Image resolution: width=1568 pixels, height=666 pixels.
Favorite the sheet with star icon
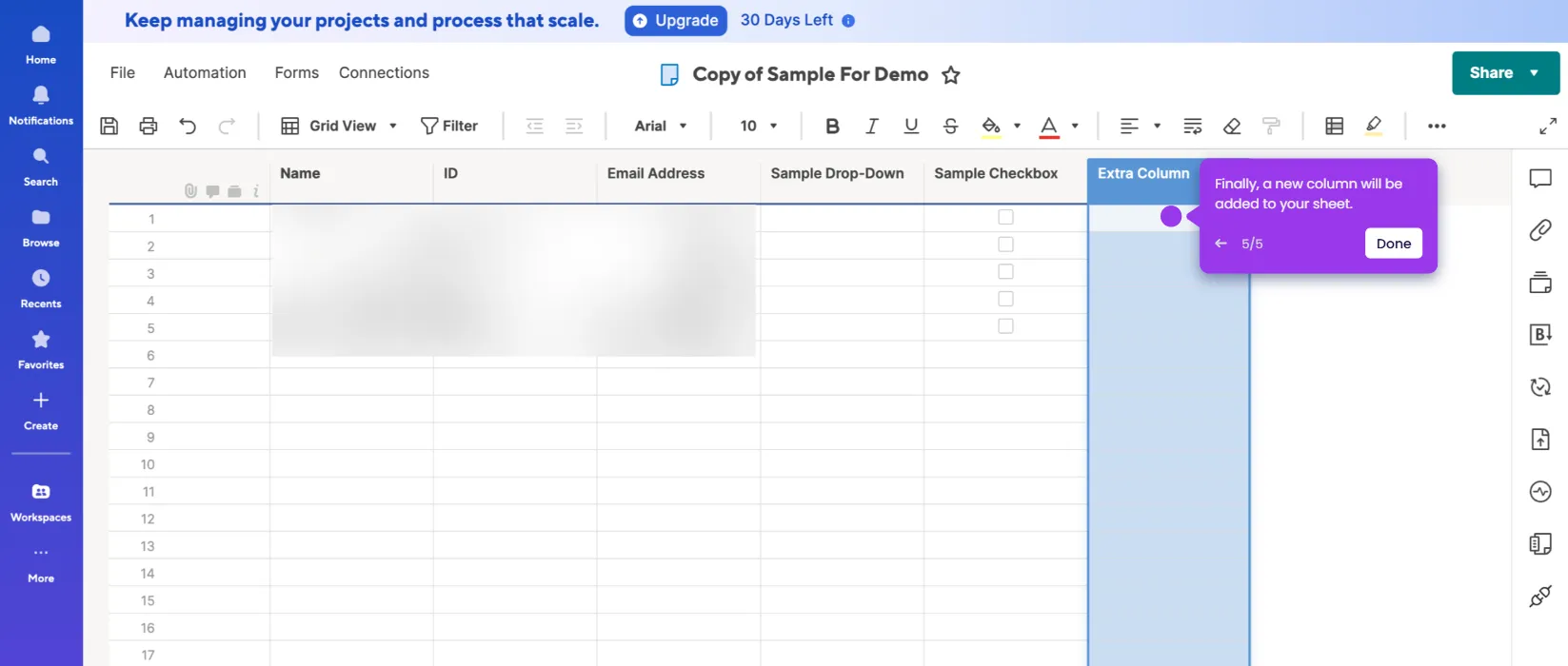coord(951,75)
